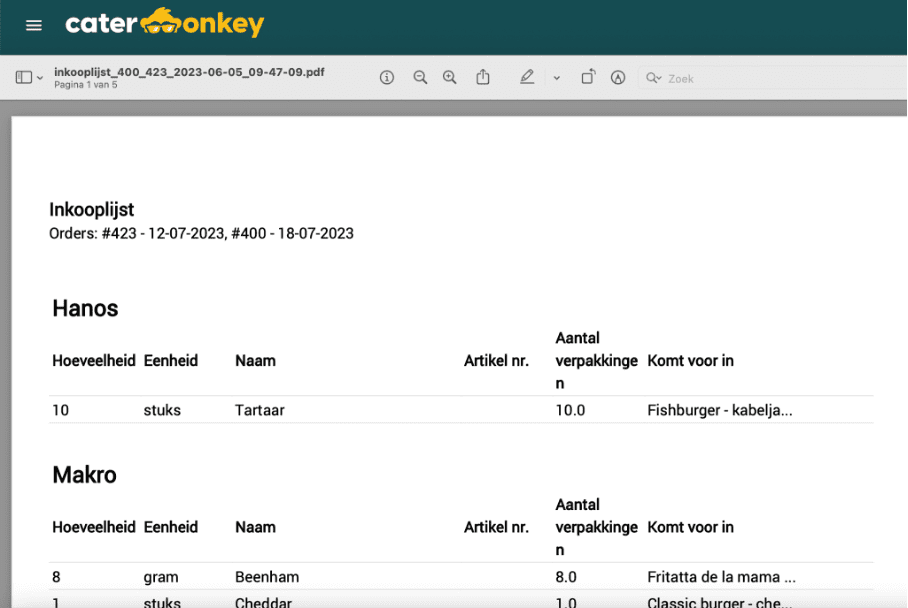The height and width of the screenshot is (608, 908).
Task: Select the markup pen tool
Action: [x=527, y=77]
